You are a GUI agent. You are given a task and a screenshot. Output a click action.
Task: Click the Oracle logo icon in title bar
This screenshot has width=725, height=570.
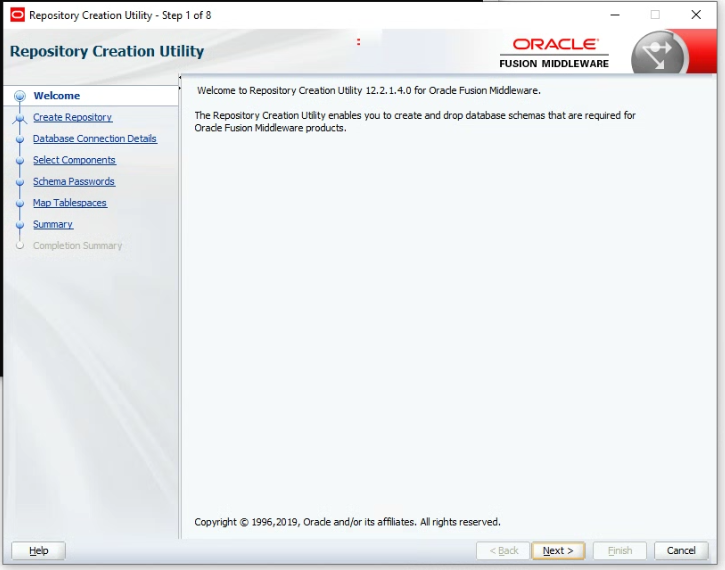[x=17, y=15]
